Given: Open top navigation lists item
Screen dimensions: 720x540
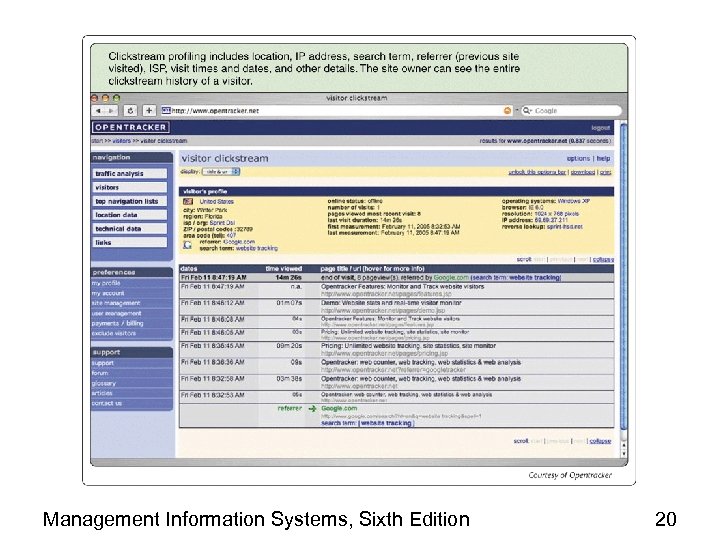Looking at the screenshot, I should pyautogui.click(x=130, y=201).
